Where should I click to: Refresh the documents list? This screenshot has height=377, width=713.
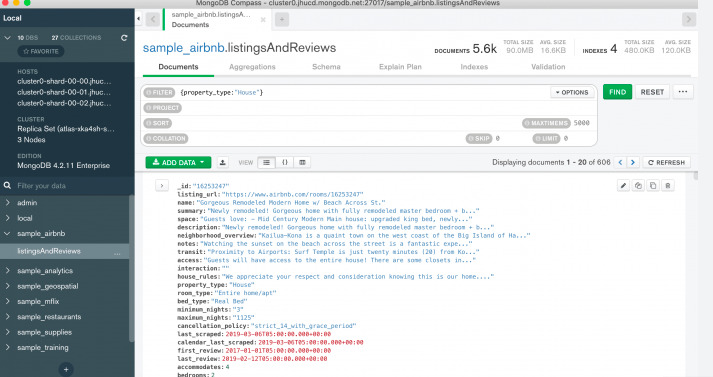pos(666,162)
